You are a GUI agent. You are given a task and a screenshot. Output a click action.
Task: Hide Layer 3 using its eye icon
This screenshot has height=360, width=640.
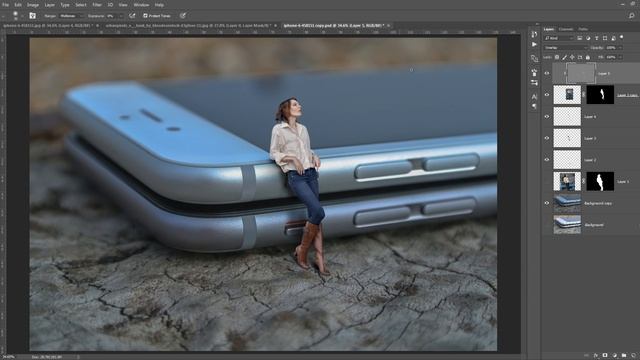(547, 138)
